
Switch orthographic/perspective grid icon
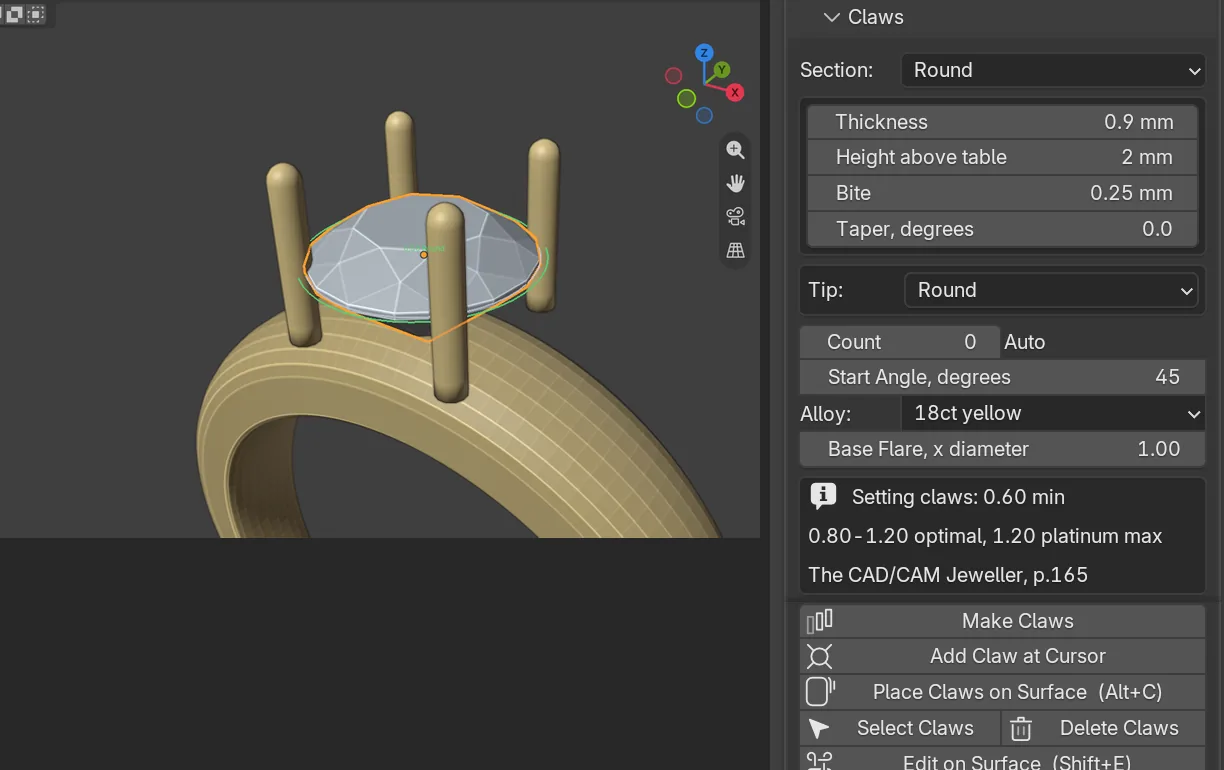tap(736, 251)
